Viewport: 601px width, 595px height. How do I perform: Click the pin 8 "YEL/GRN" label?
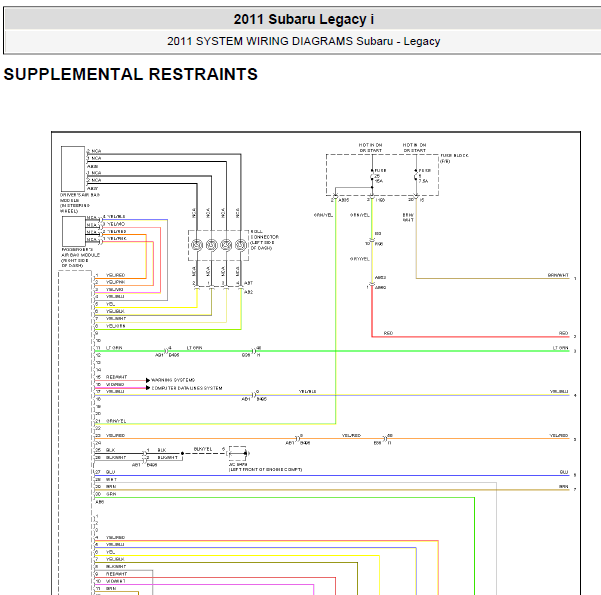115,326
